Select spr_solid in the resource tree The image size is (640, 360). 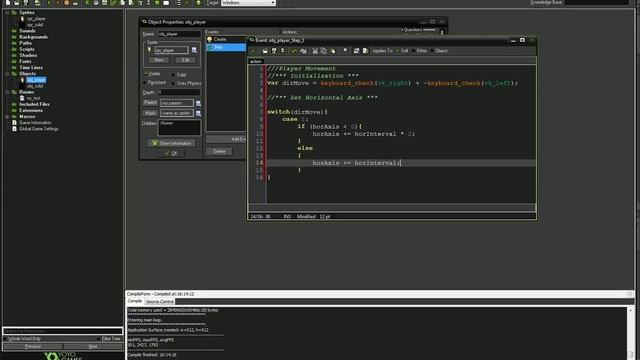pos(35,24)
